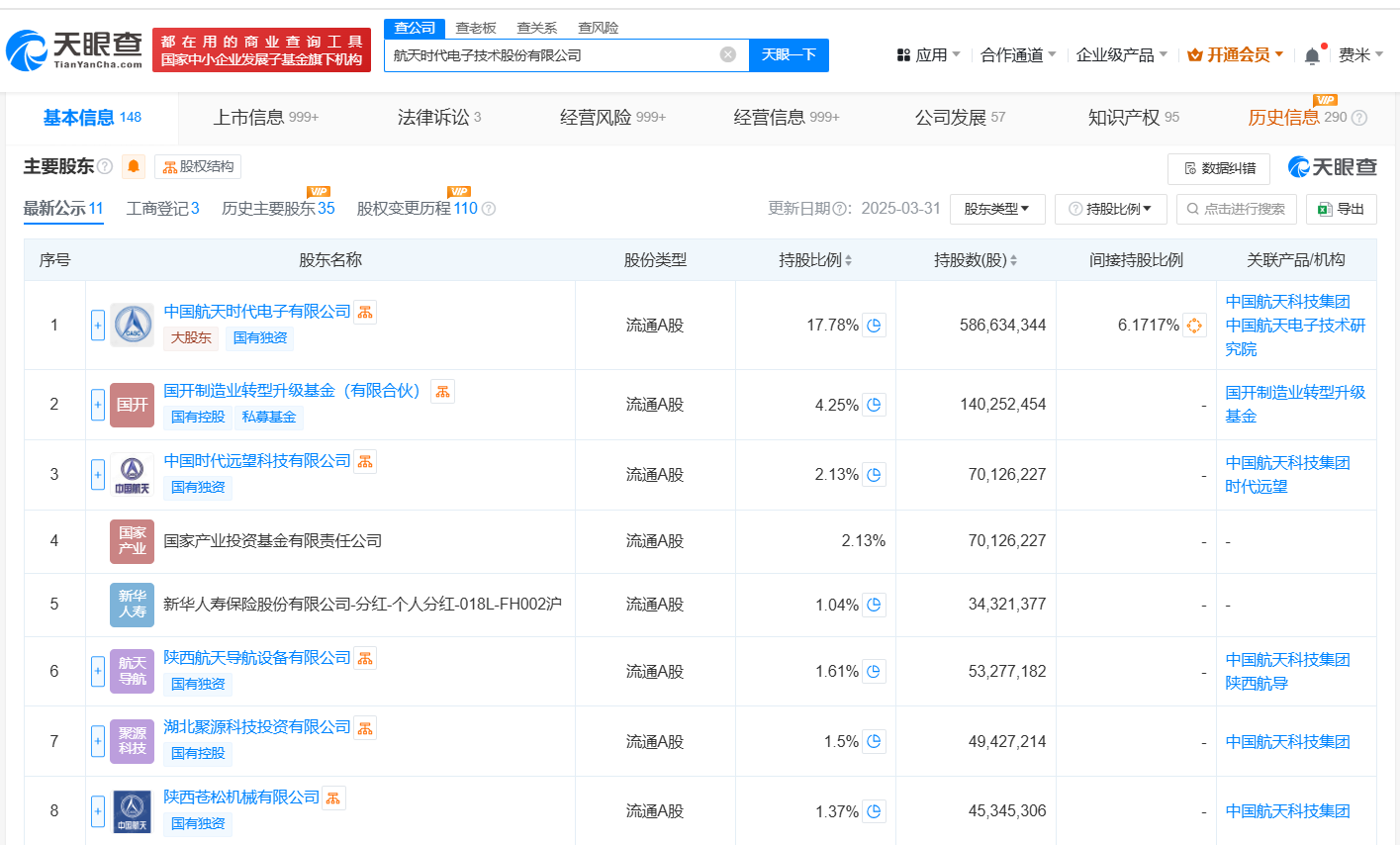1400x845 pixels.
Task: Click the 导出 export button
Action: pyautogui.click(x=1341, y=209)
